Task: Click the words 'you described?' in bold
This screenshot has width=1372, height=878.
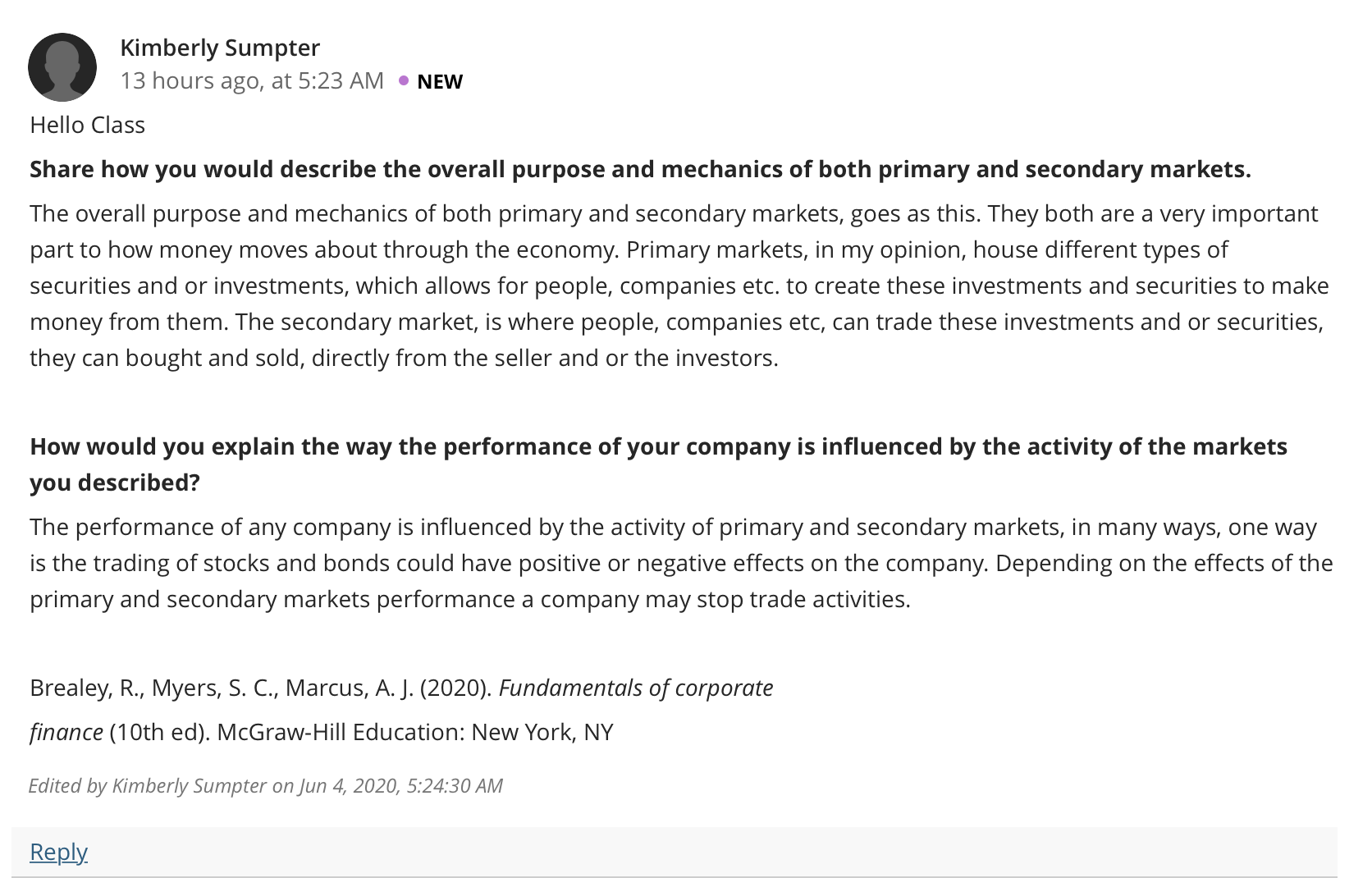Action: point(115,482)
